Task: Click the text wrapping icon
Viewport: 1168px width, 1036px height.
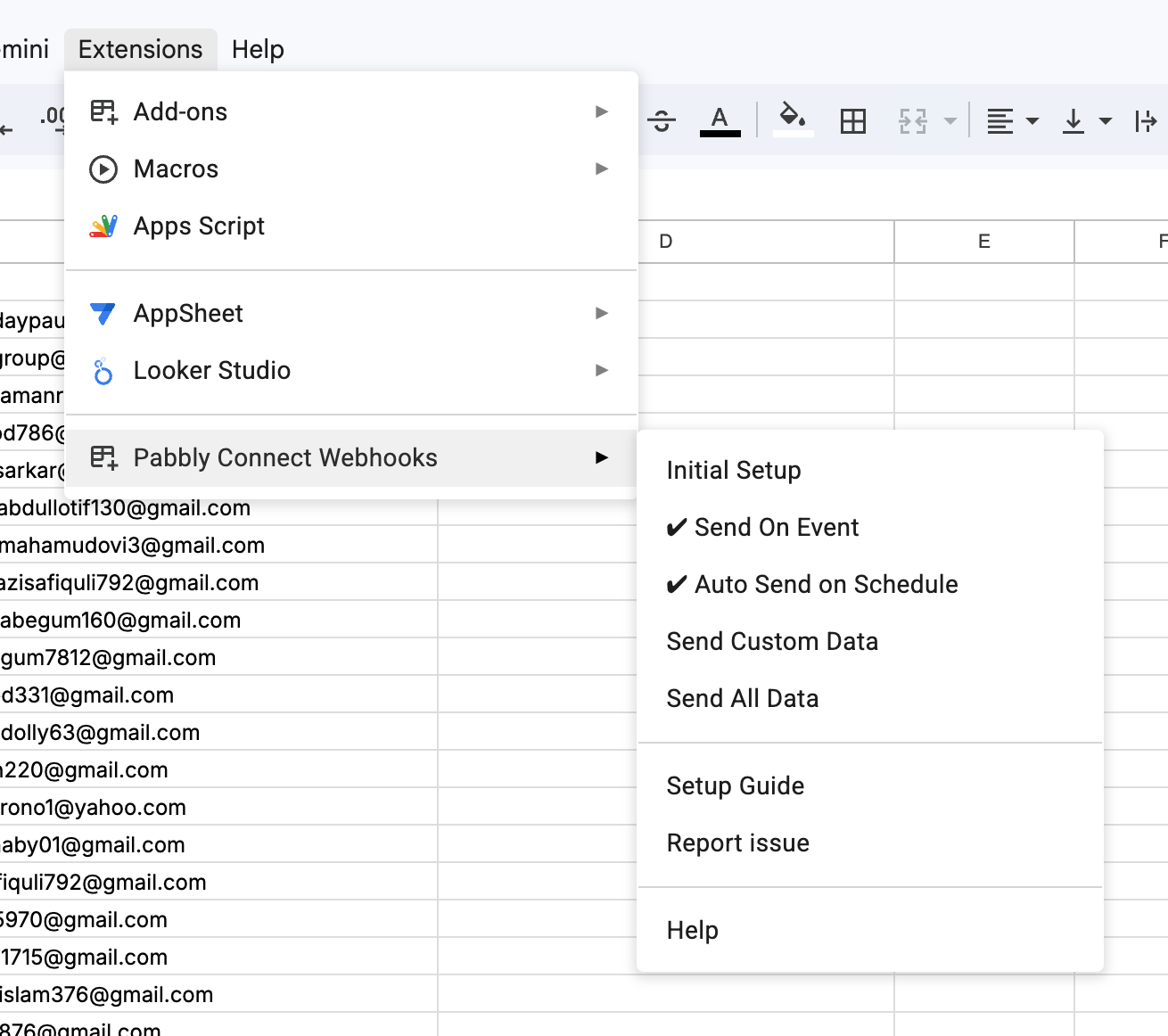Action: (x=1146, y=120)
